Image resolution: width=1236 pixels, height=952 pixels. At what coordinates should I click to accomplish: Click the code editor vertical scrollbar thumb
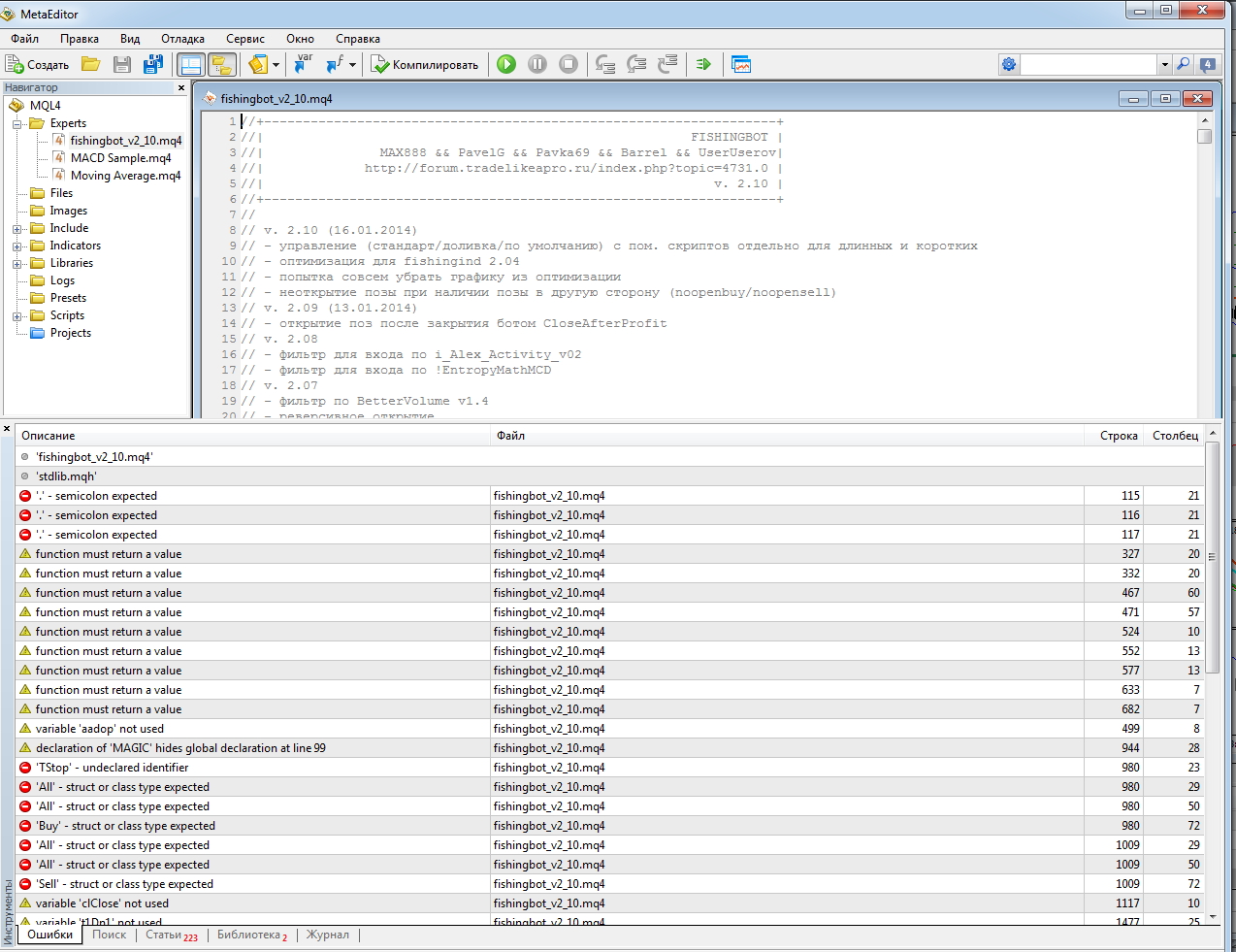click(x=1205, y=136)
